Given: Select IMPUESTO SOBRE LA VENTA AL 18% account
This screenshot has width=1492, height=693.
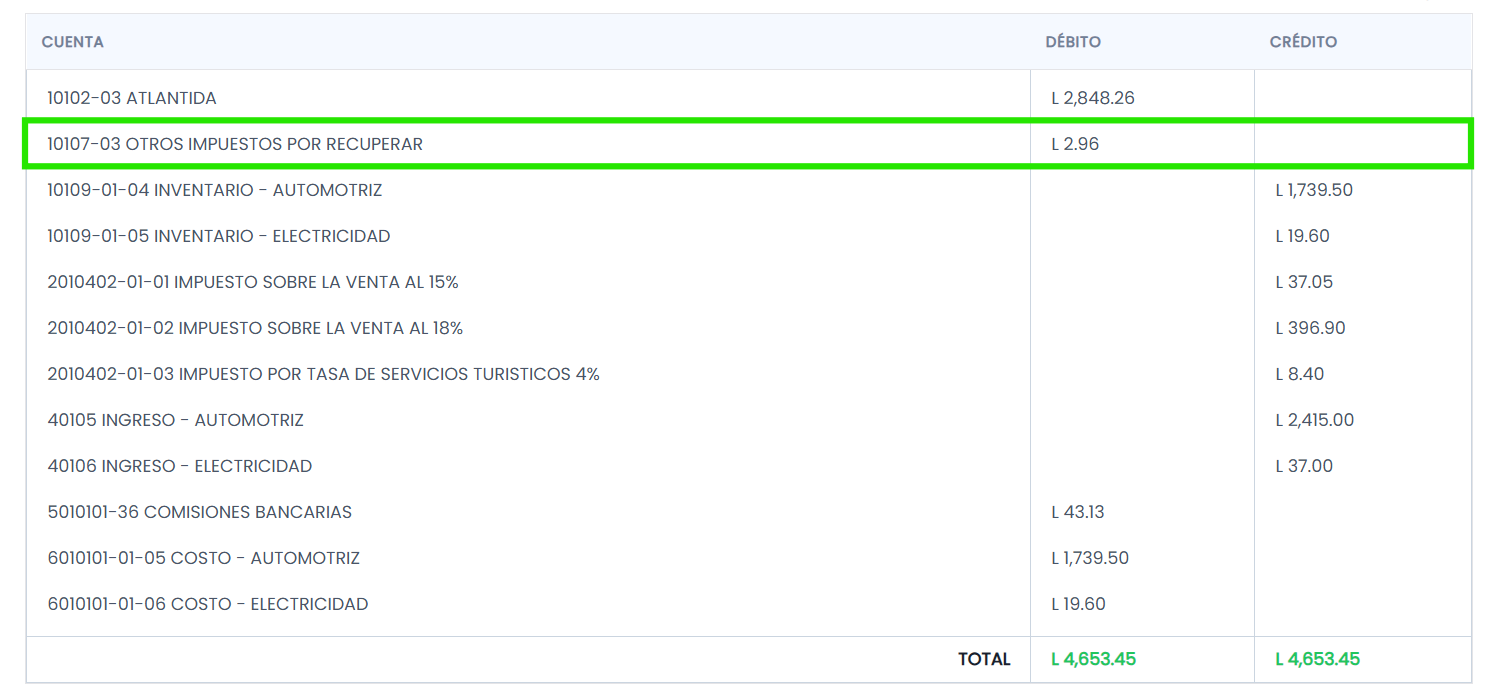Looking at the screenshot, I should pos(255,328).
